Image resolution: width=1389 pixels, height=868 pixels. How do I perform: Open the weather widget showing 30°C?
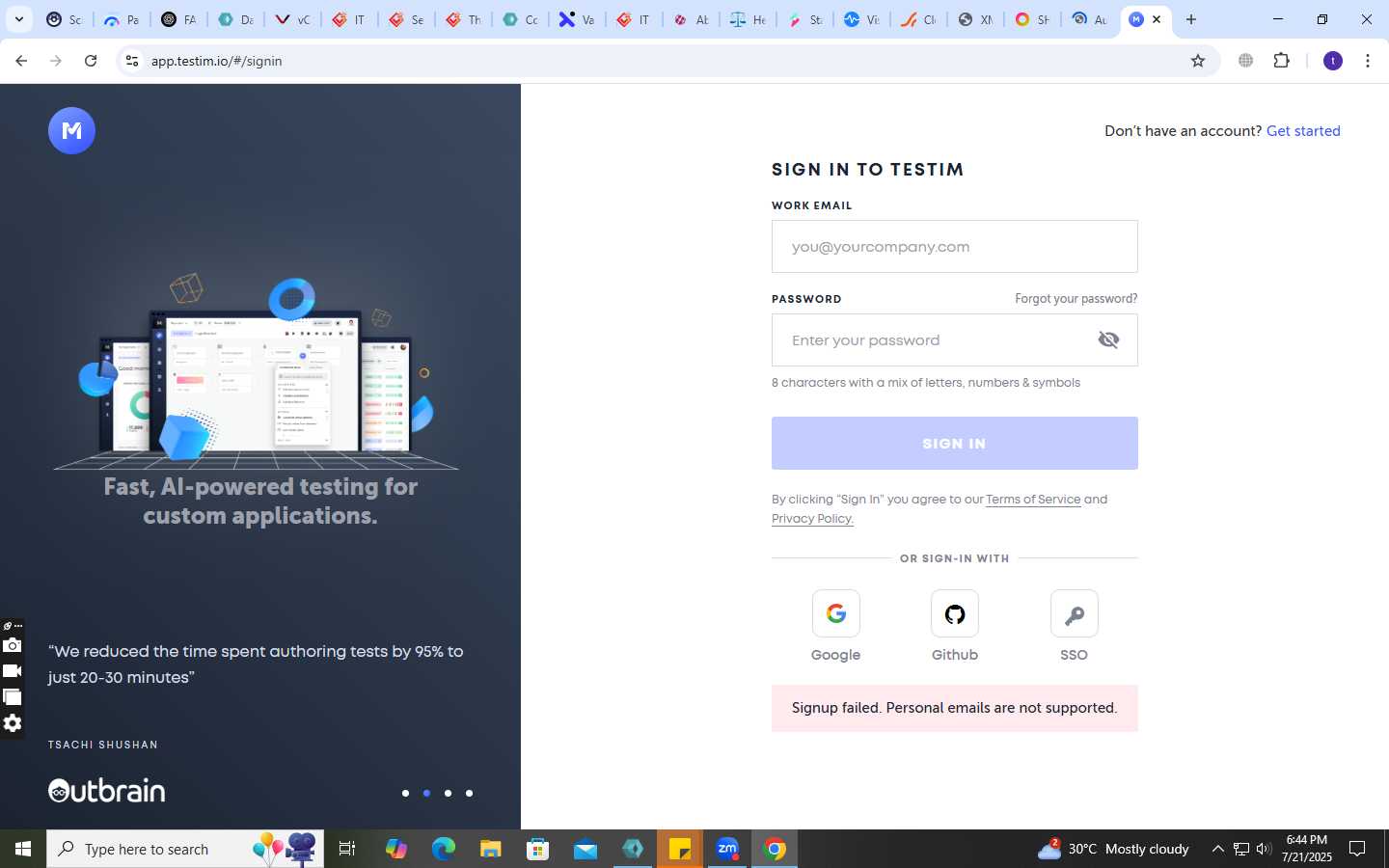tap(1113, 849)
